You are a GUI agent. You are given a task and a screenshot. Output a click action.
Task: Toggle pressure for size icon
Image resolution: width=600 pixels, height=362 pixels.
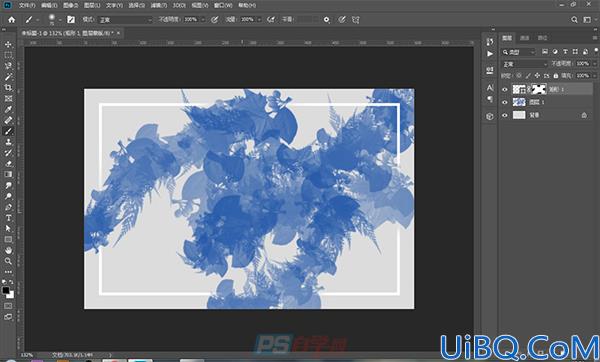(x=342, y=20)
